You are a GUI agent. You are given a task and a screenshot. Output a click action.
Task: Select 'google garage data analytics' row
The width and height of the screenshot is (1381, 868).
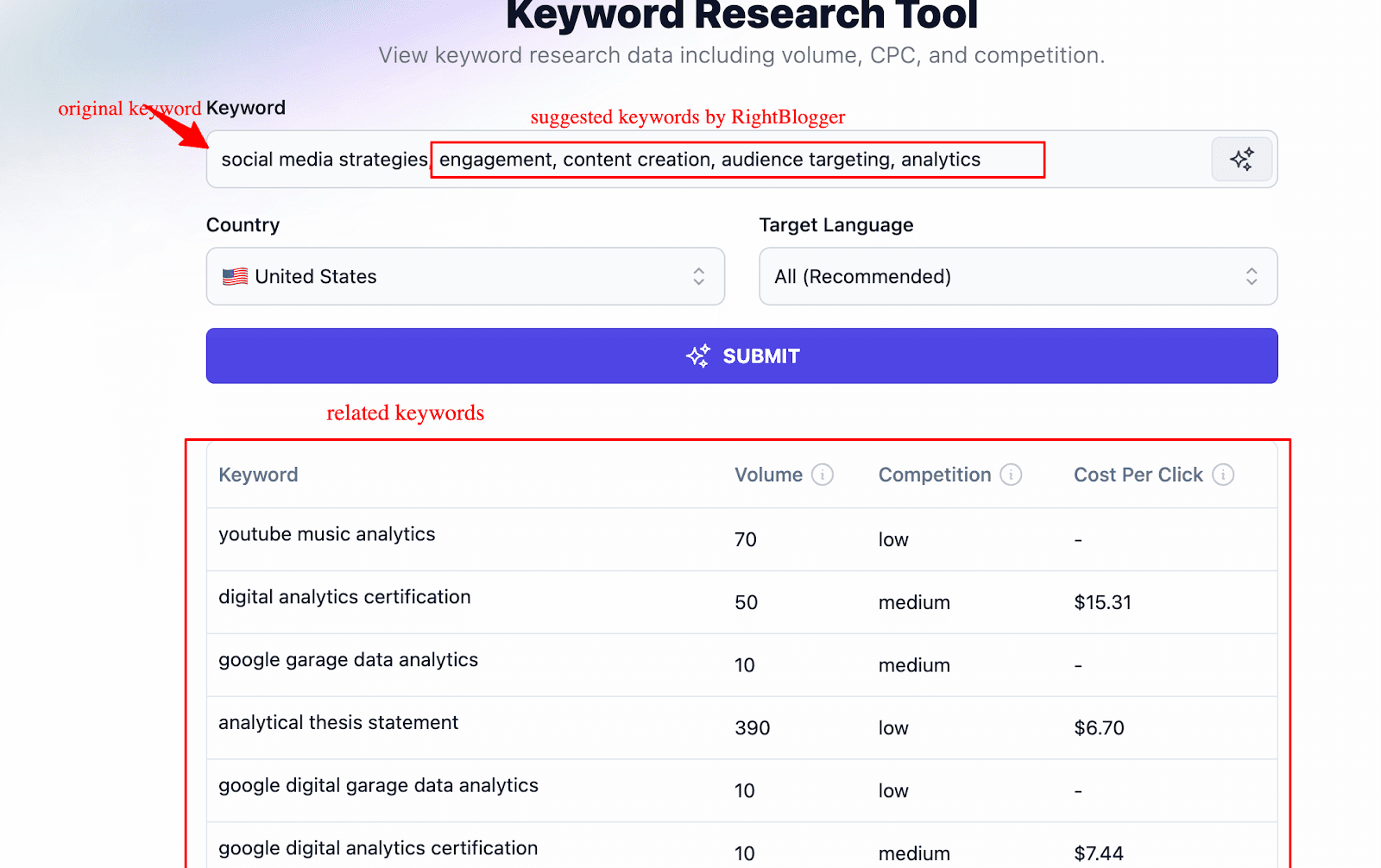pos(348,660)
